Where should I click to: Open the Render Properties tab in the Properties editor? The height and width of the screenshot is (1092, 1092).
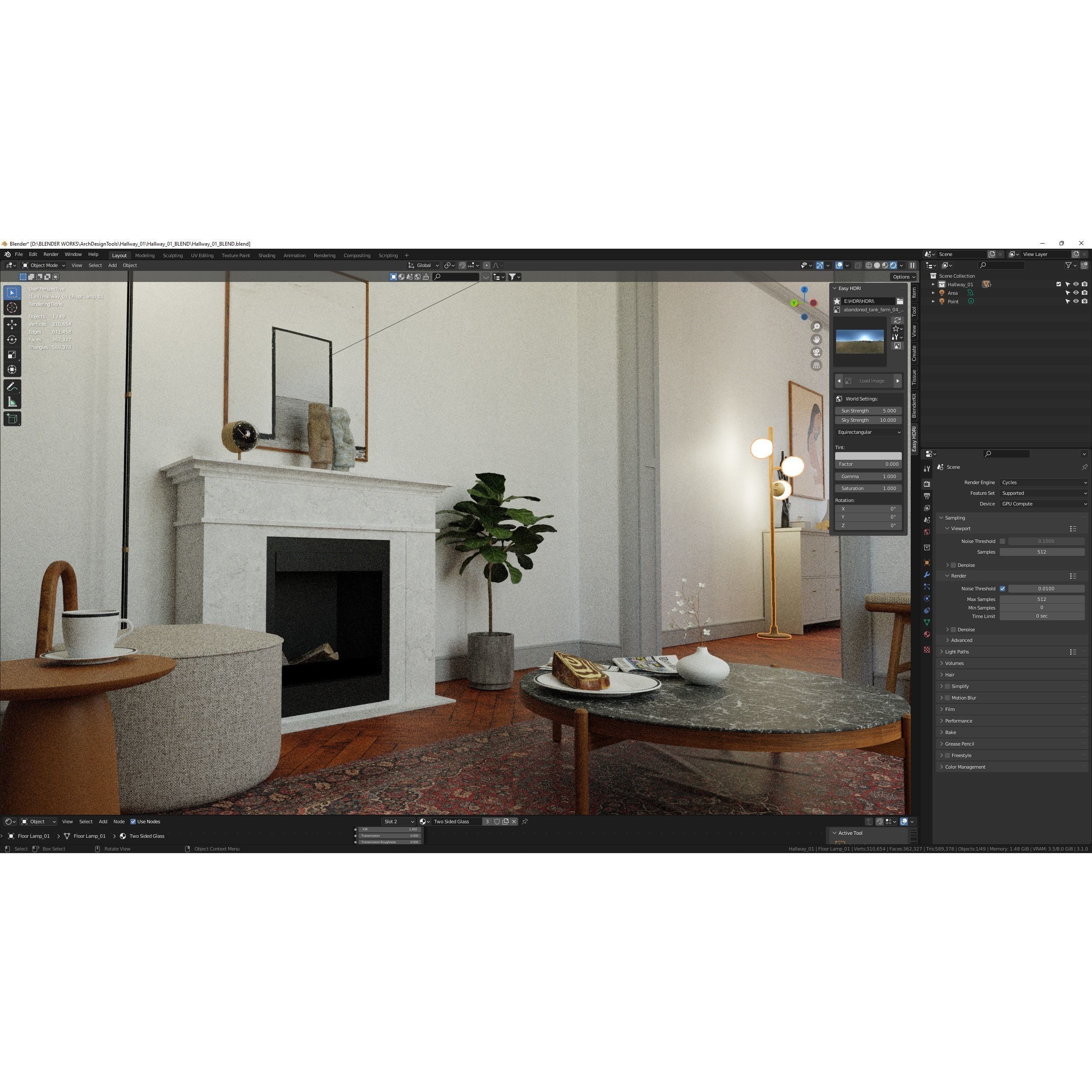coord(927,484)
